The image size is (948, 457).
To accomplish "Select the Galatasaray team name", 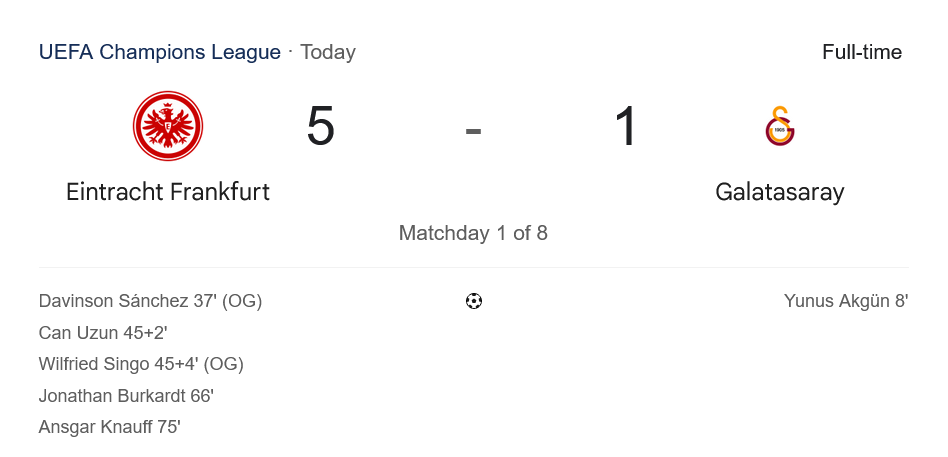I will tap(780, 191).
